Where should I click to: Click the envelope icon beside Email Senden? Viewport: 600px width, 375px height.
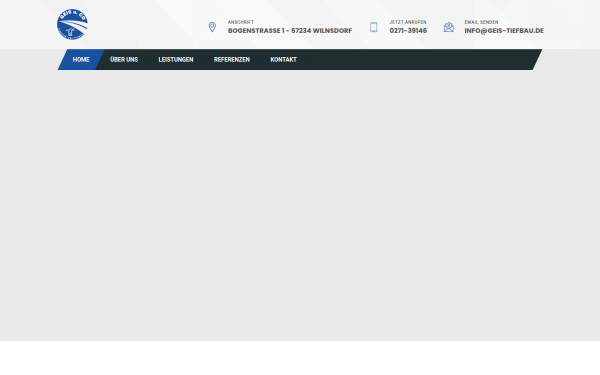click(x=449, y=27)
